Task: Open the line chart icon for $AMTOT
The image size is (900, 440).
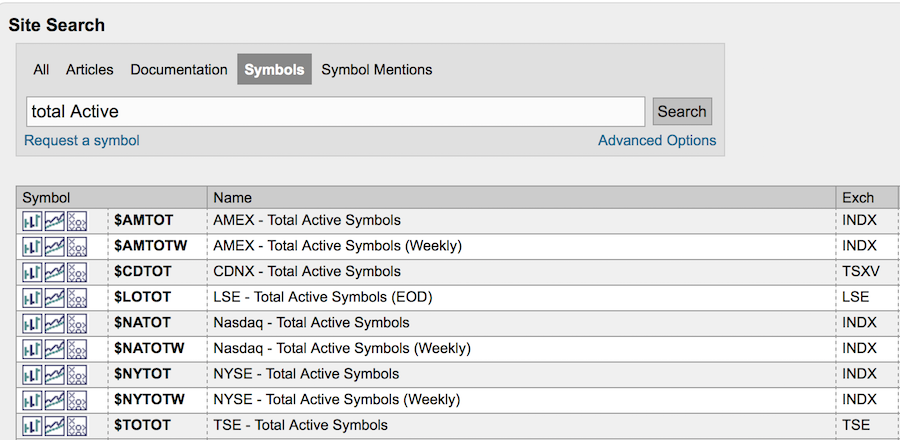Action: coord(54,220)
